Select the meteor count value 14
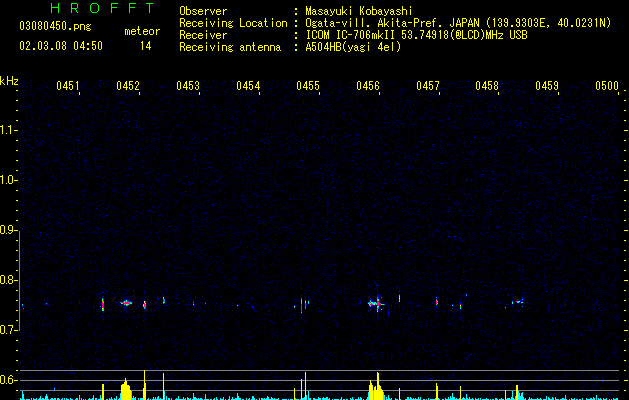629x400 pixels. pos(145,46)
